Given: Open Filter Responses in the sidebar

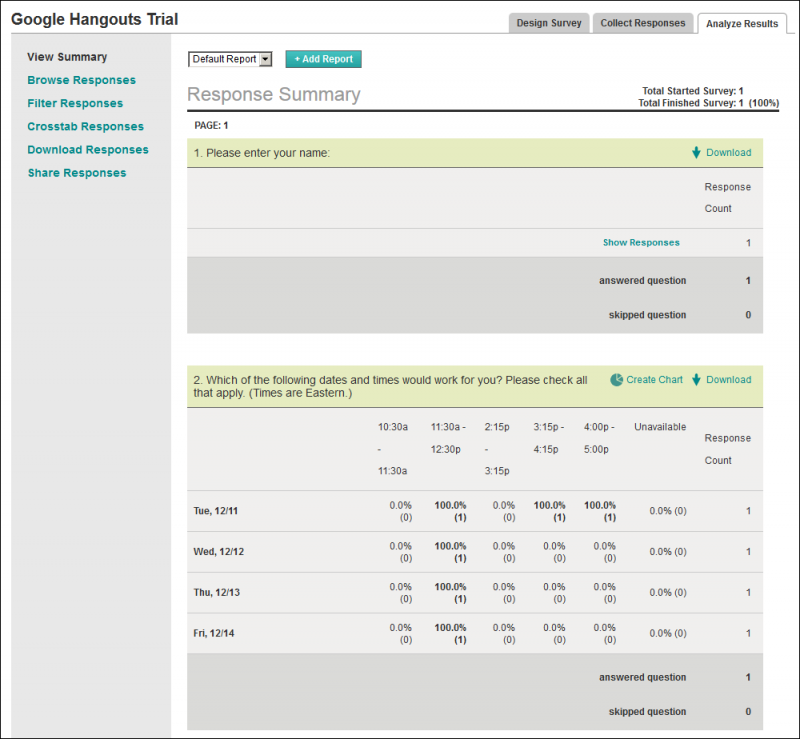Looking at the screenshot, I should pyautogui.click(x=75, y=103).
